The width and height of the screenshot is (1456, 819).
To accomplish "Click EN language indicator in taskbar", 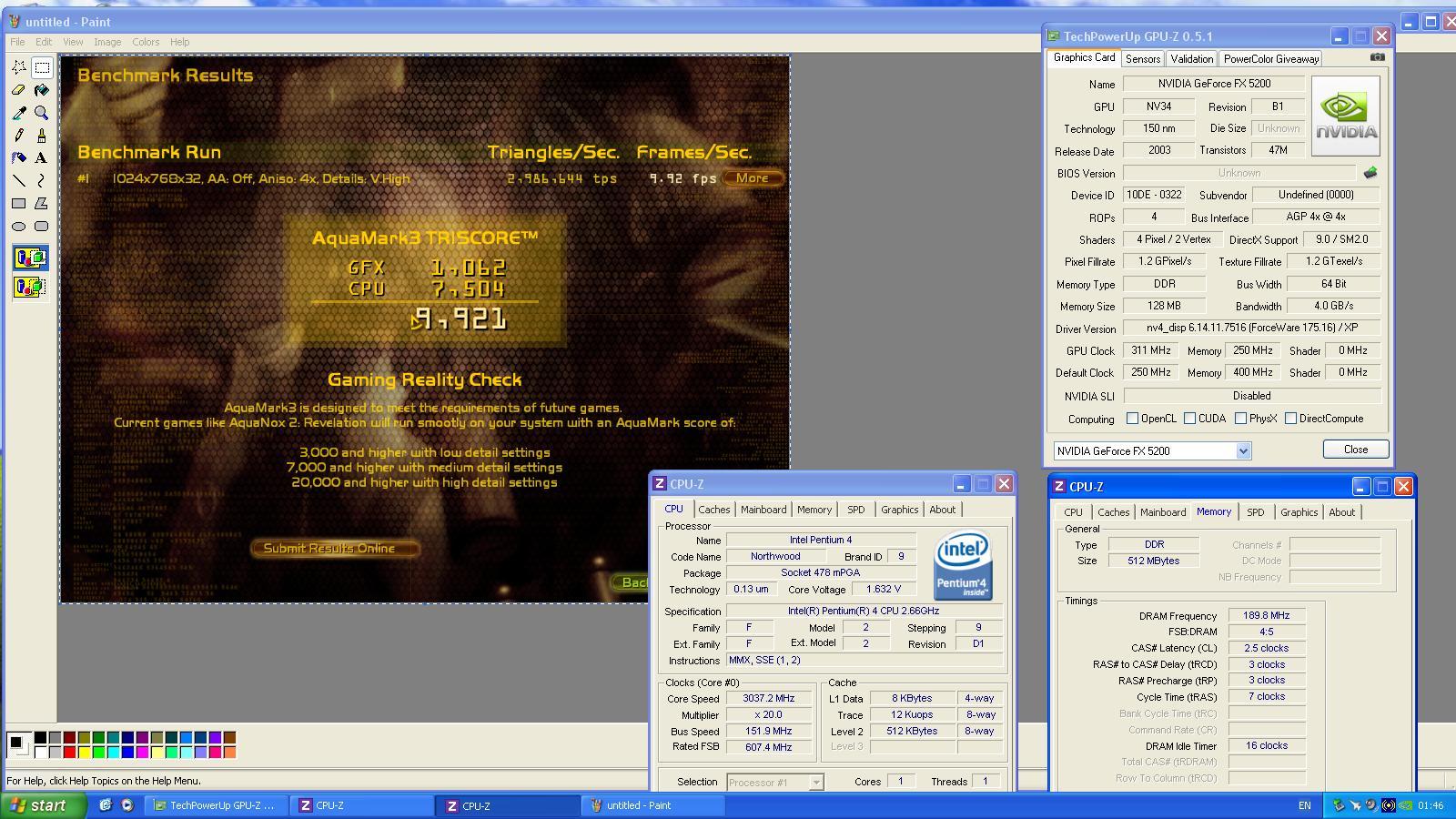I will click(1305, 805).
